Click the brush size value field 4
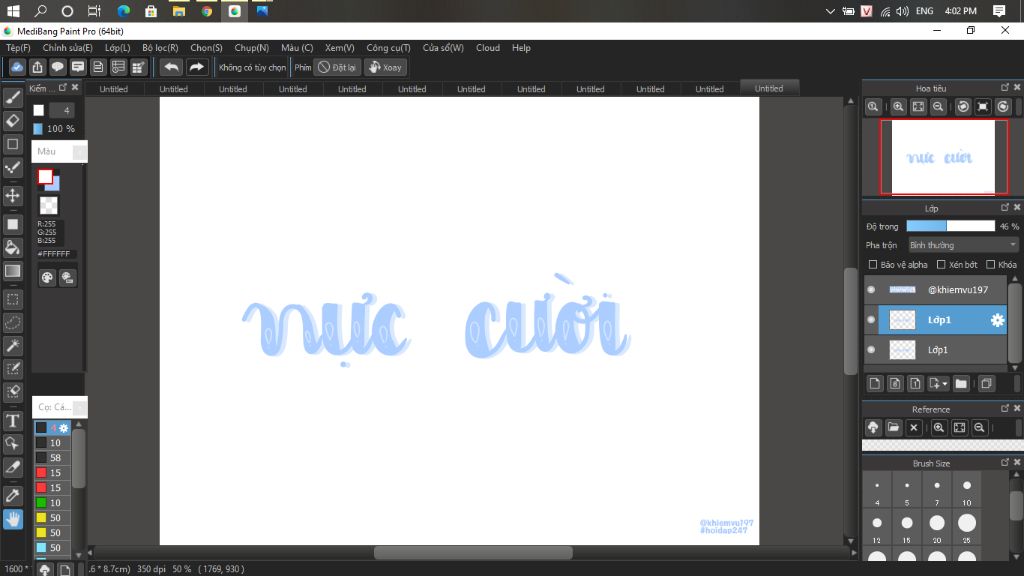 click(x=62, y=110)
